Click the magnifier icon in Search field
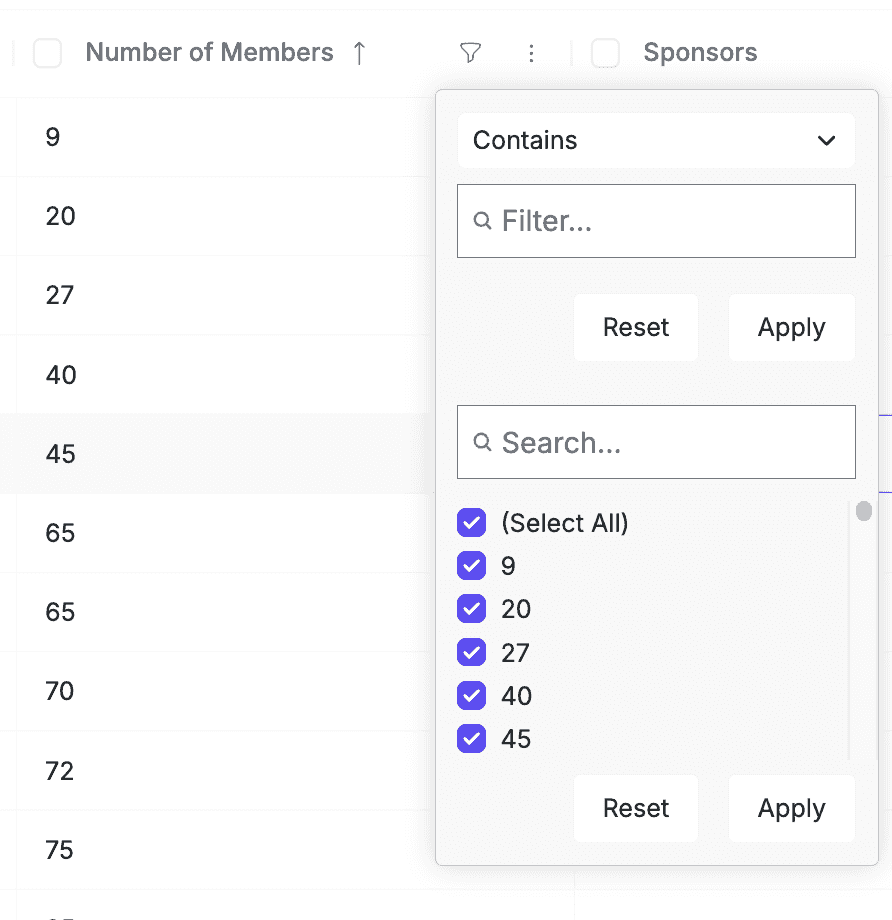892x920 pixels. point(482,442)
